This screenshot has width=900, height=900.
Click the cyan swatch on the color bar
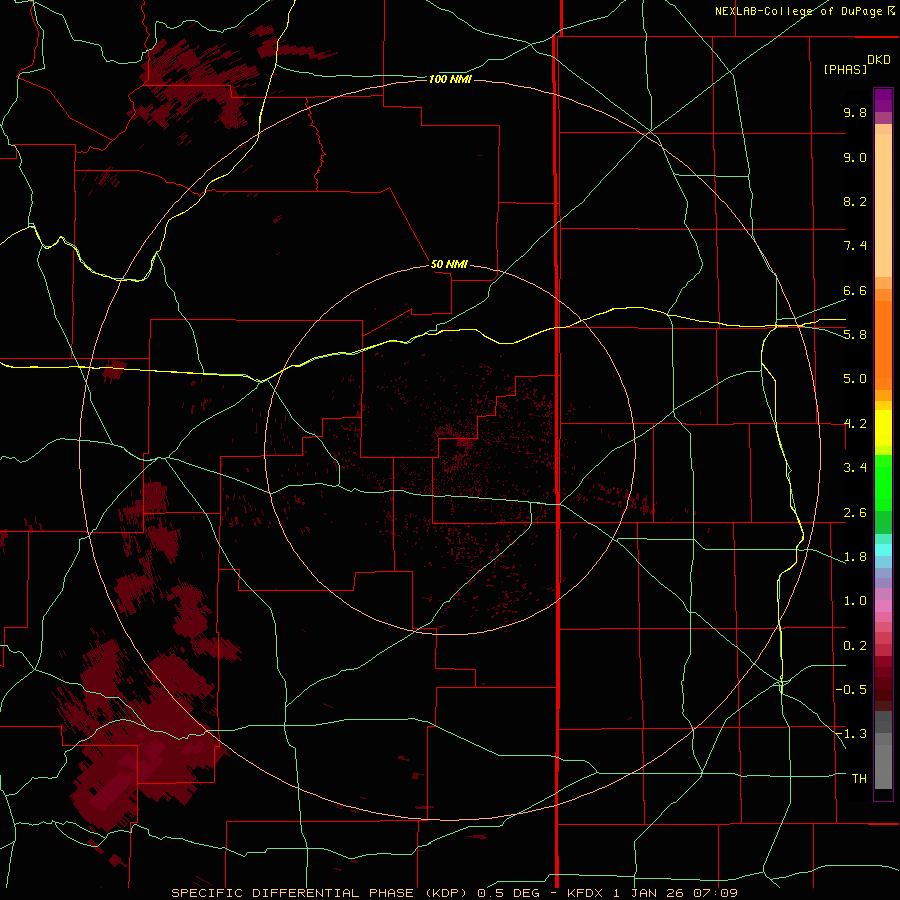click(x=883, y=550)
